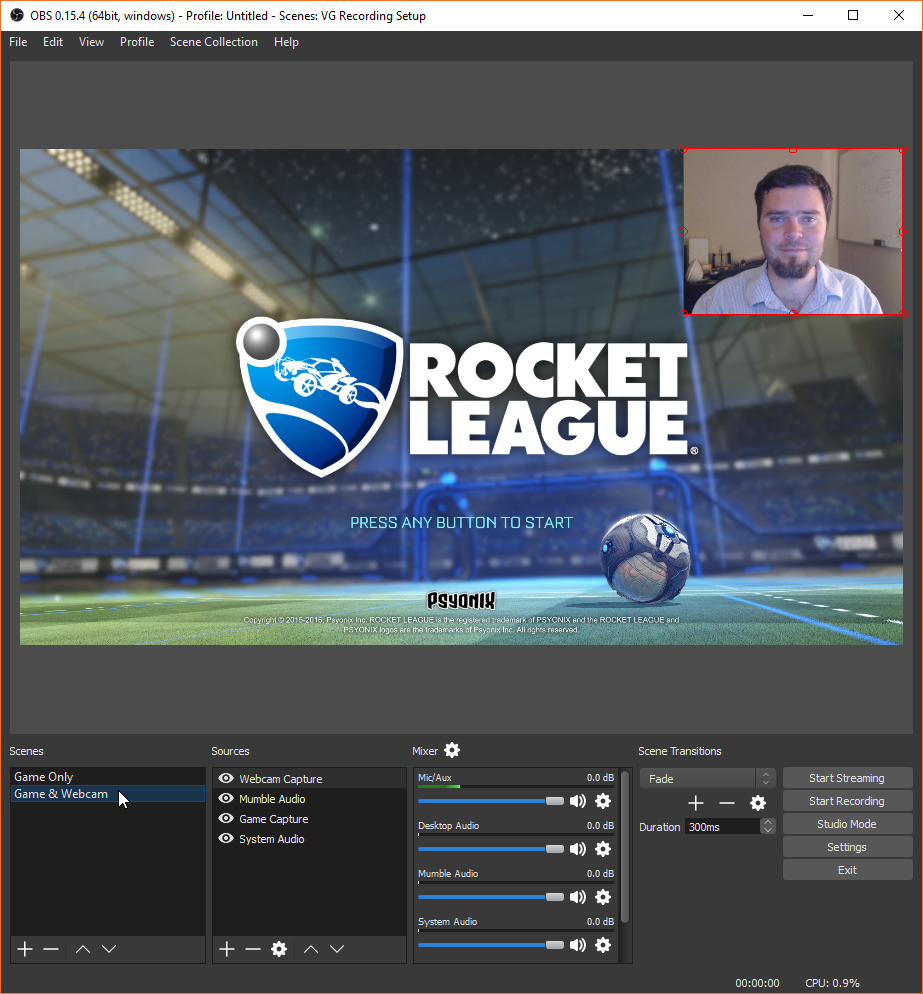The height and width of the screenshot is (994, 923).
Task: Open source properties gear icon
Action: pyautogui.click(x=279, y=949)
